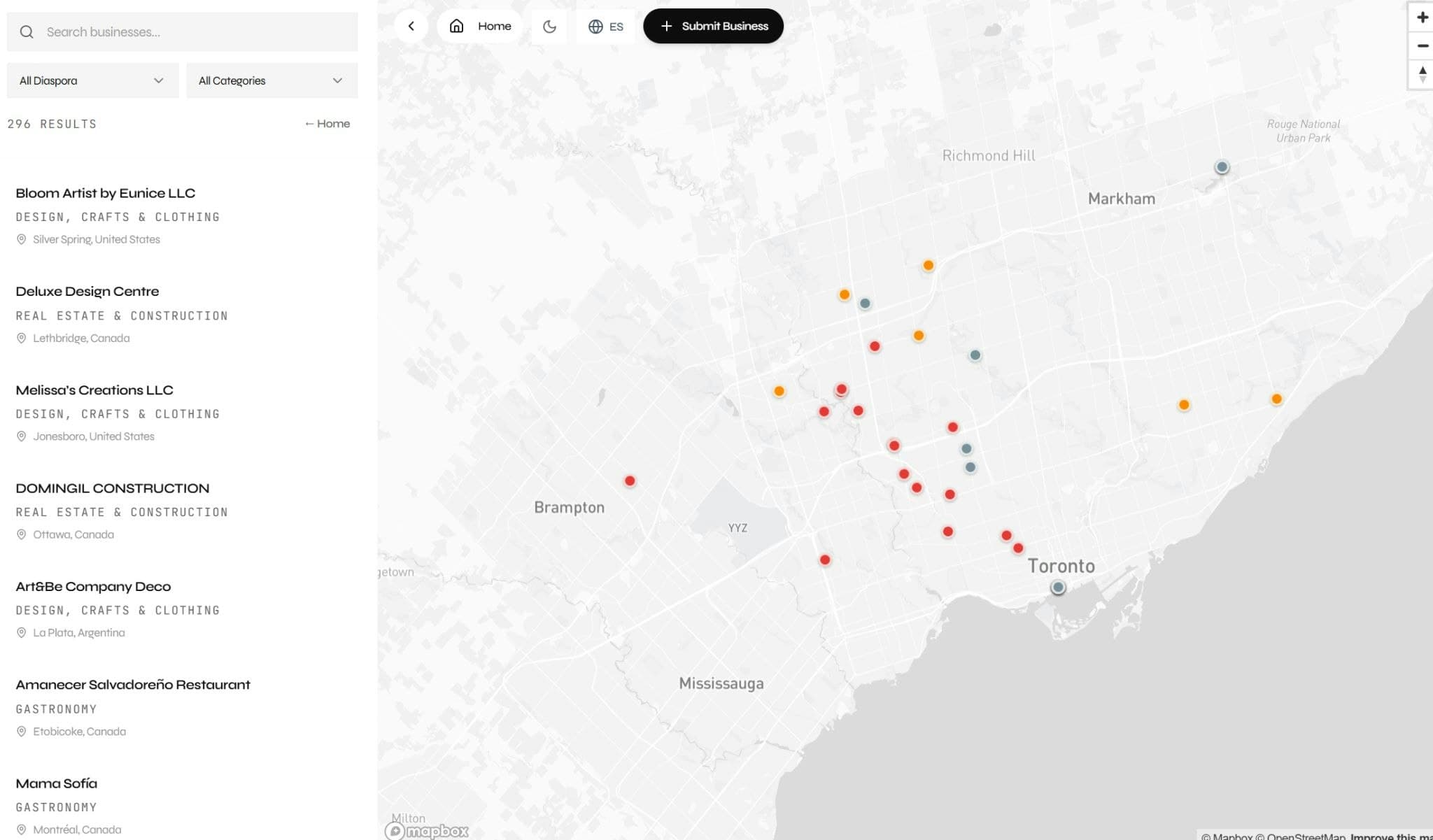
Task: Click the Submit Business button
Action: (x=713, y=26)
